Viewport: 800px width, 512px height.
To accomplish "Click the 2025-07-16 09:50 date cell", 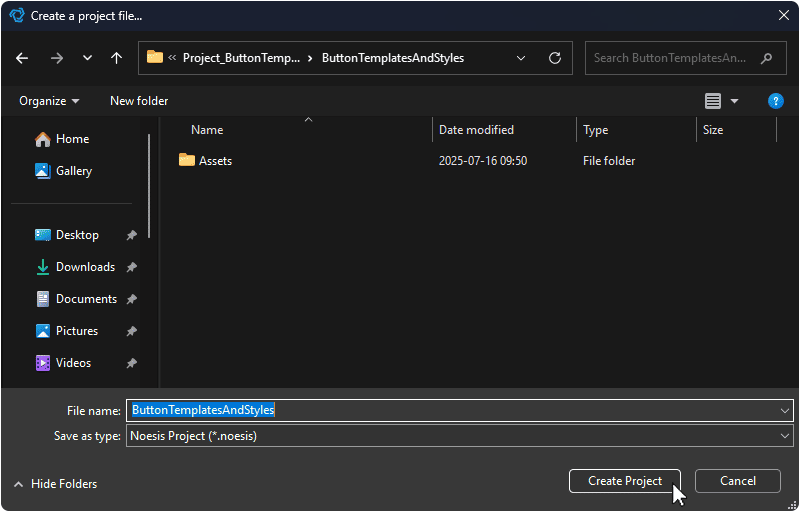I will 483,161.
